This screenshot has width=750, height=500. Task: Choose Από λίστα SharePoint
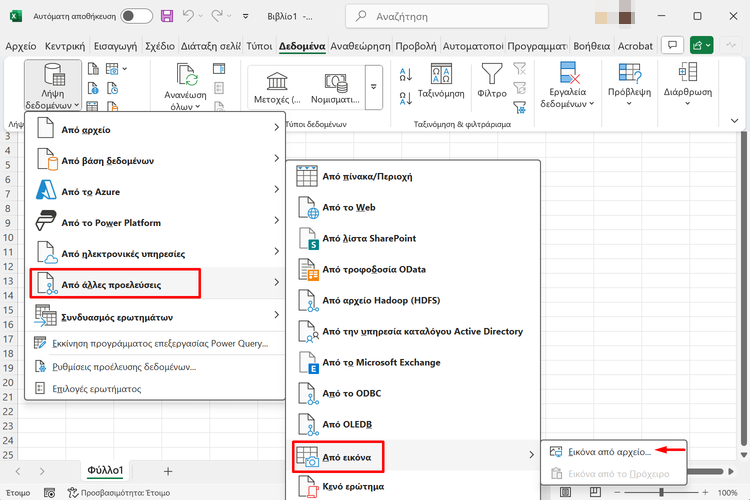pos(413,238)
